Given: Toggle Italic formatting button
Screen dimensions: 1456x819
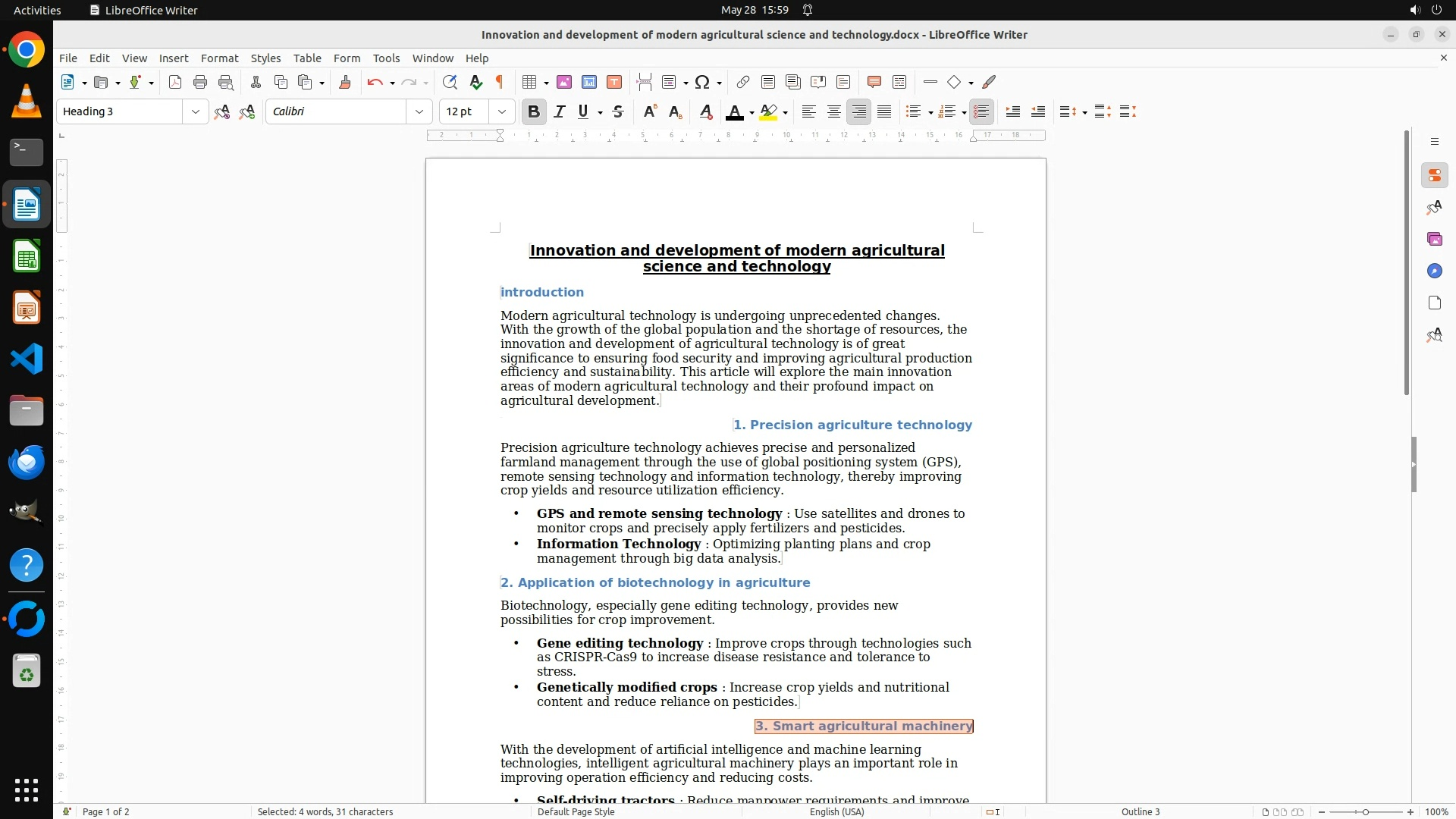Looking at the screenshot, I should [x=560, y=111].
